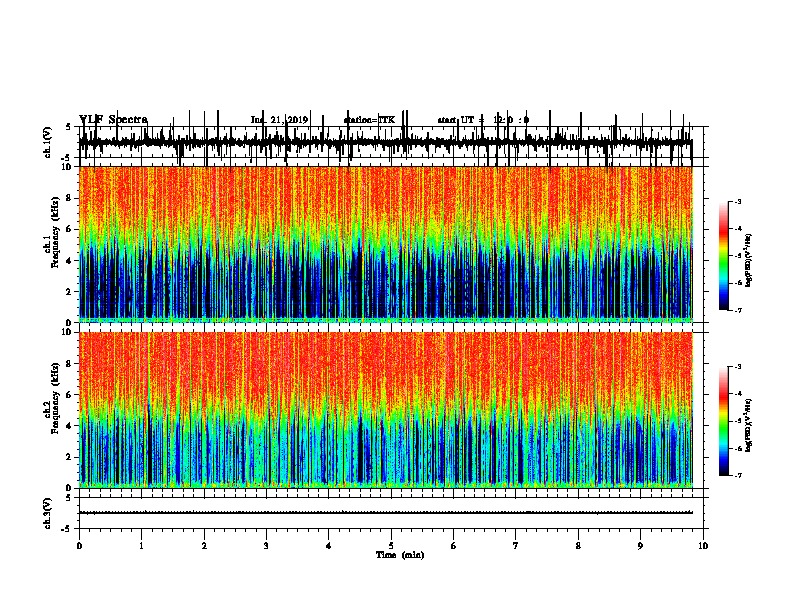Click the "7" minute tick on time axis
The image size is (792, 612).
516,546
